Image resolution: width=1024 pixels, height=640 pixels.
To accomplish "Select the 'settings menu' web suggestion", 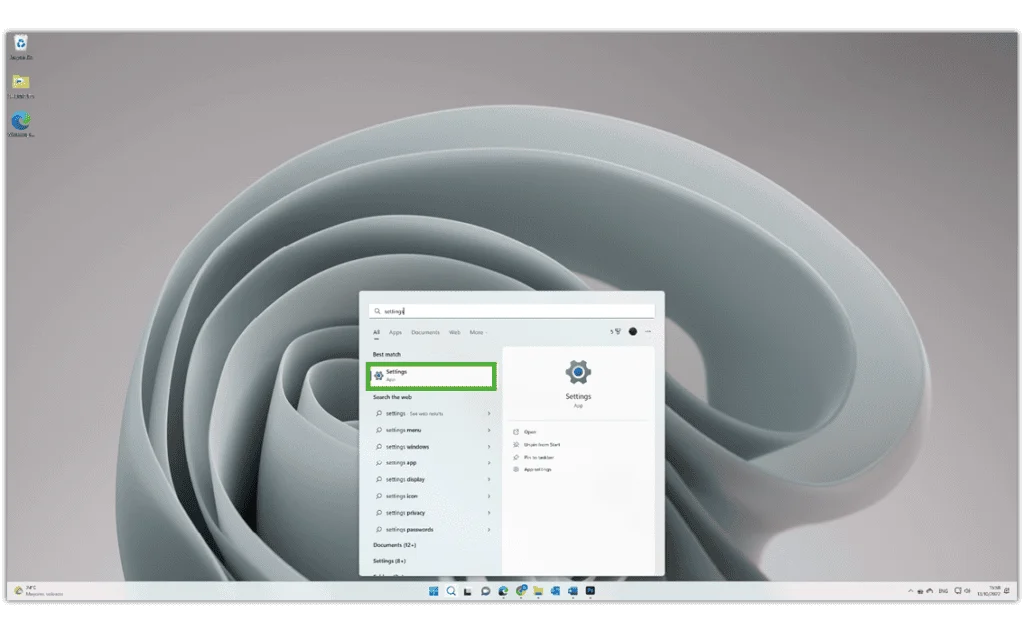I will pos(432,430).
